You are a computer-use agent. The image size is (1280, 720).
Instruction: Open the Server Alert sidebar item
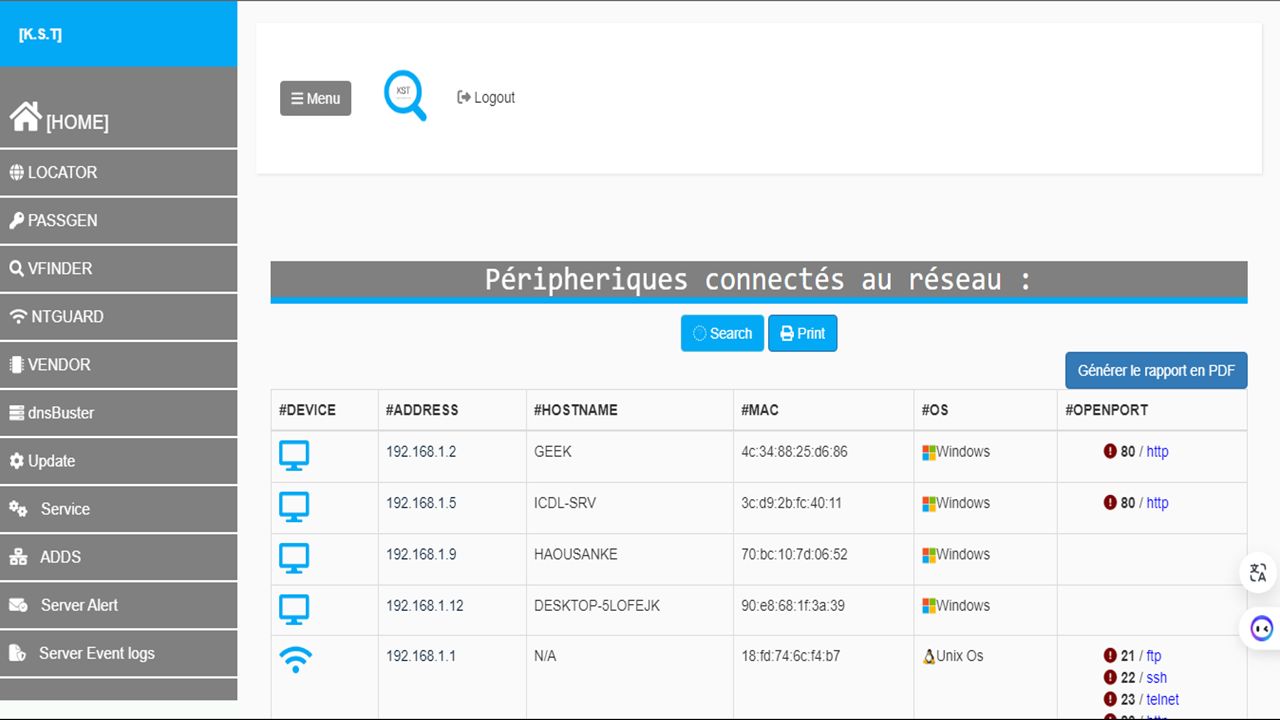tap(118, 604)
